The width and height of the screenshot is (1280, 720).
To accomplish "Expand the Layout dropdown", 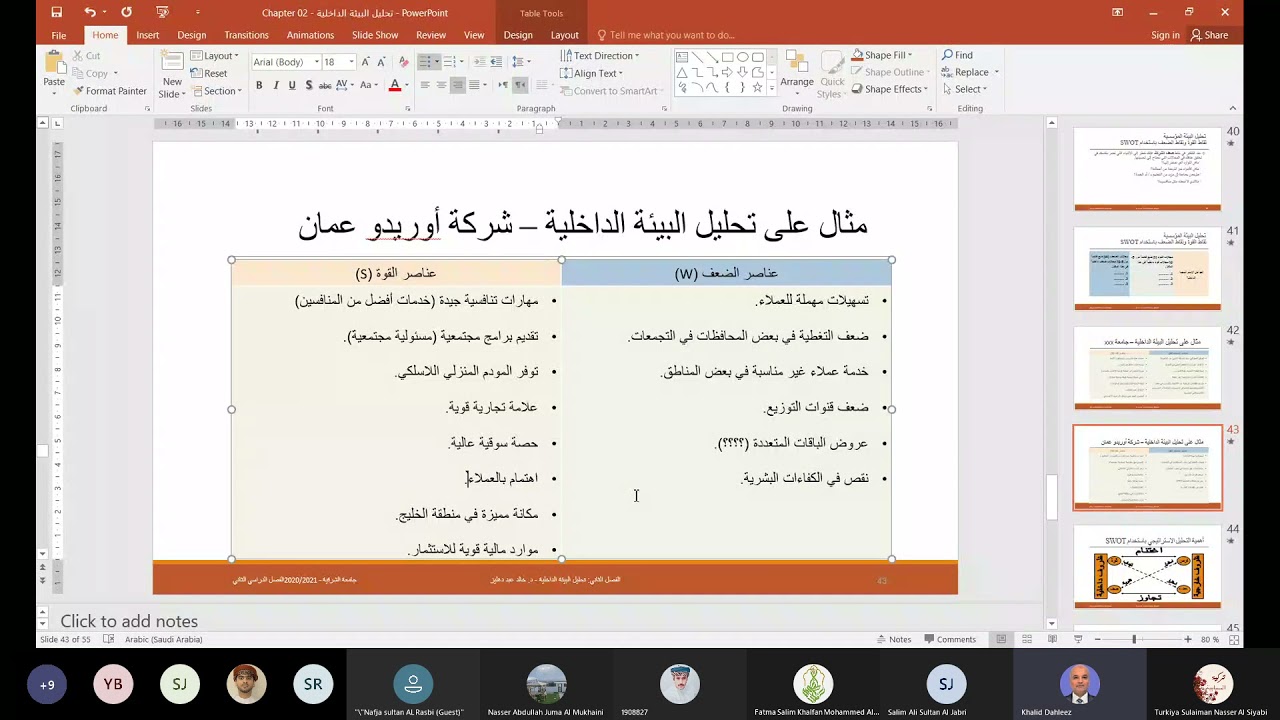I will [x=214, y=56].
